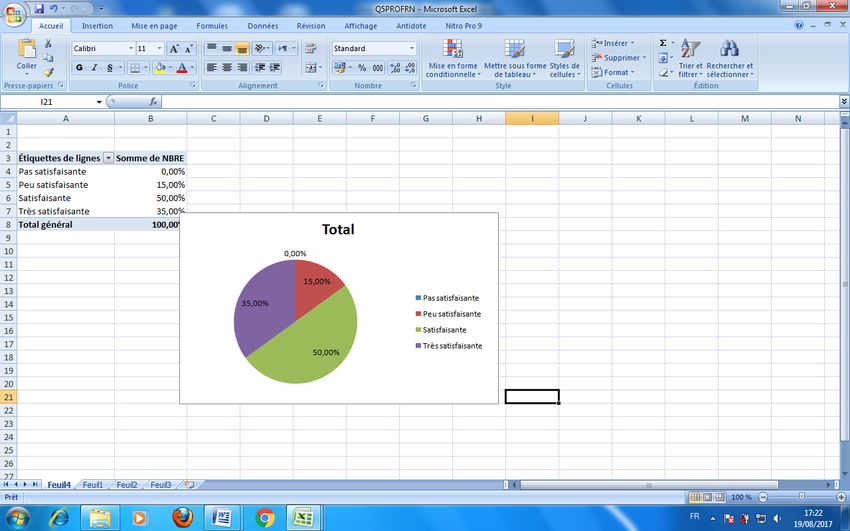
Task: Open the Étiquettes de lignes filter dropdown
Action: (108, 158)
